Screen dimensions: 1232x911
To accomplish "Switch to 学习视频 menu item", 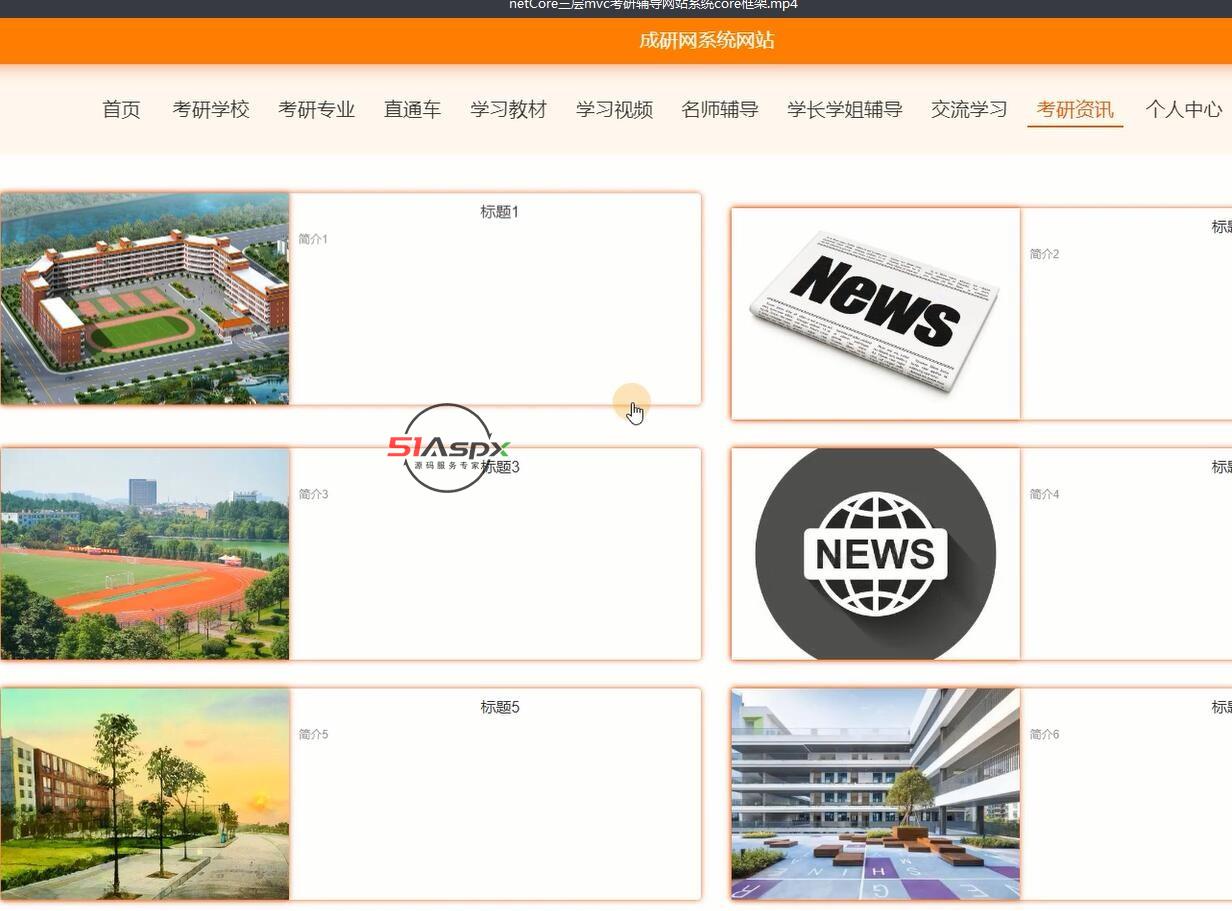I will pos(614,110).
